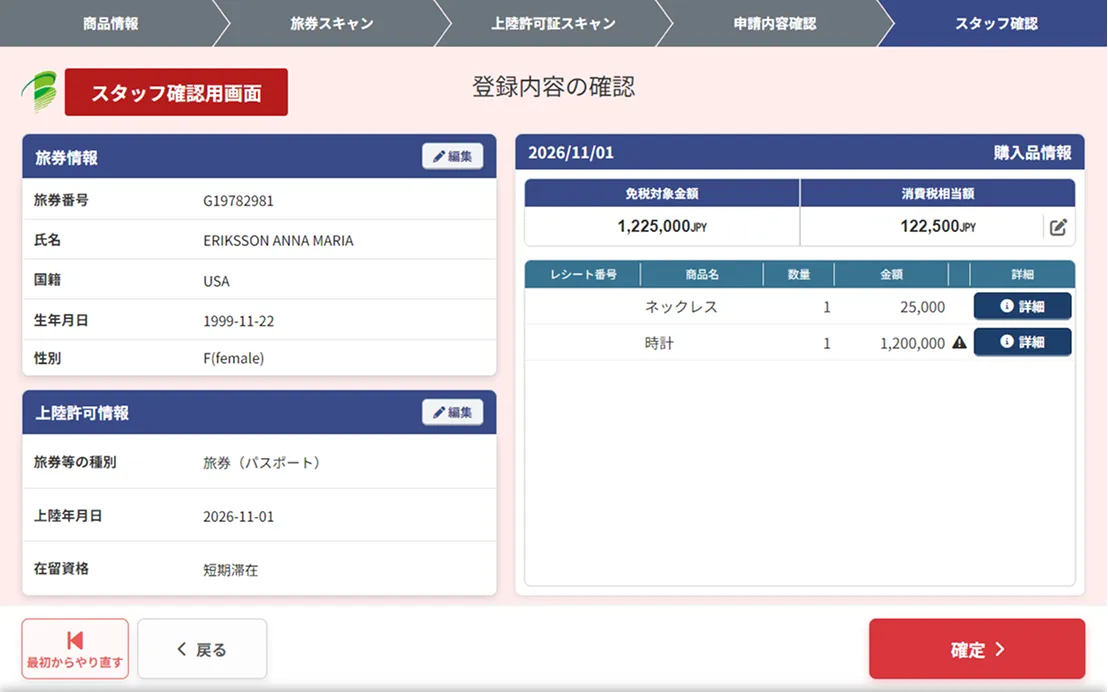Image resolution: width=1108 pixels, height=692 pixels.
Task: Click the name ERIKSSON ANNA MARIA
Action: 278,240
